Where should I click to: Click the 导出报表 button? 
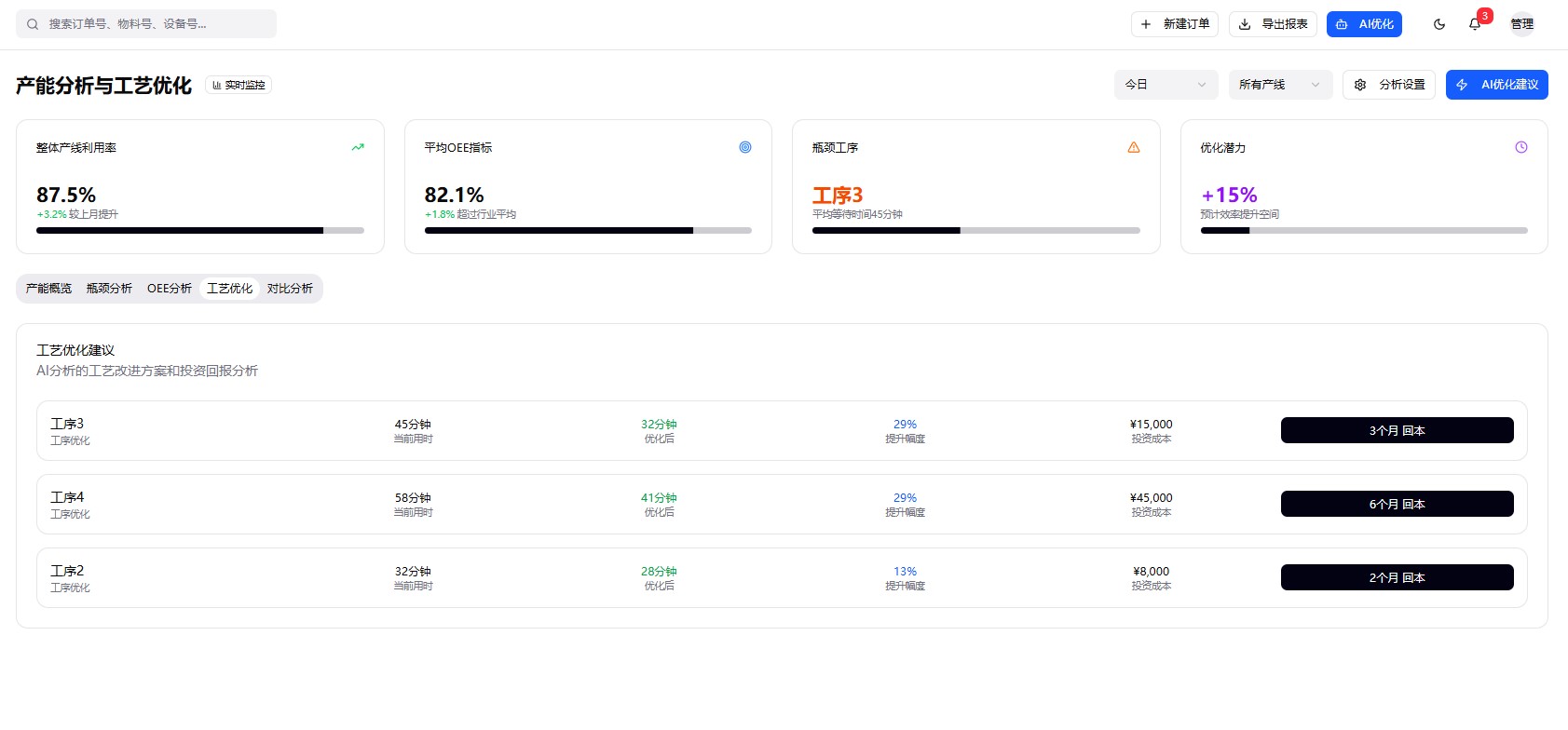click(1273, 24)
